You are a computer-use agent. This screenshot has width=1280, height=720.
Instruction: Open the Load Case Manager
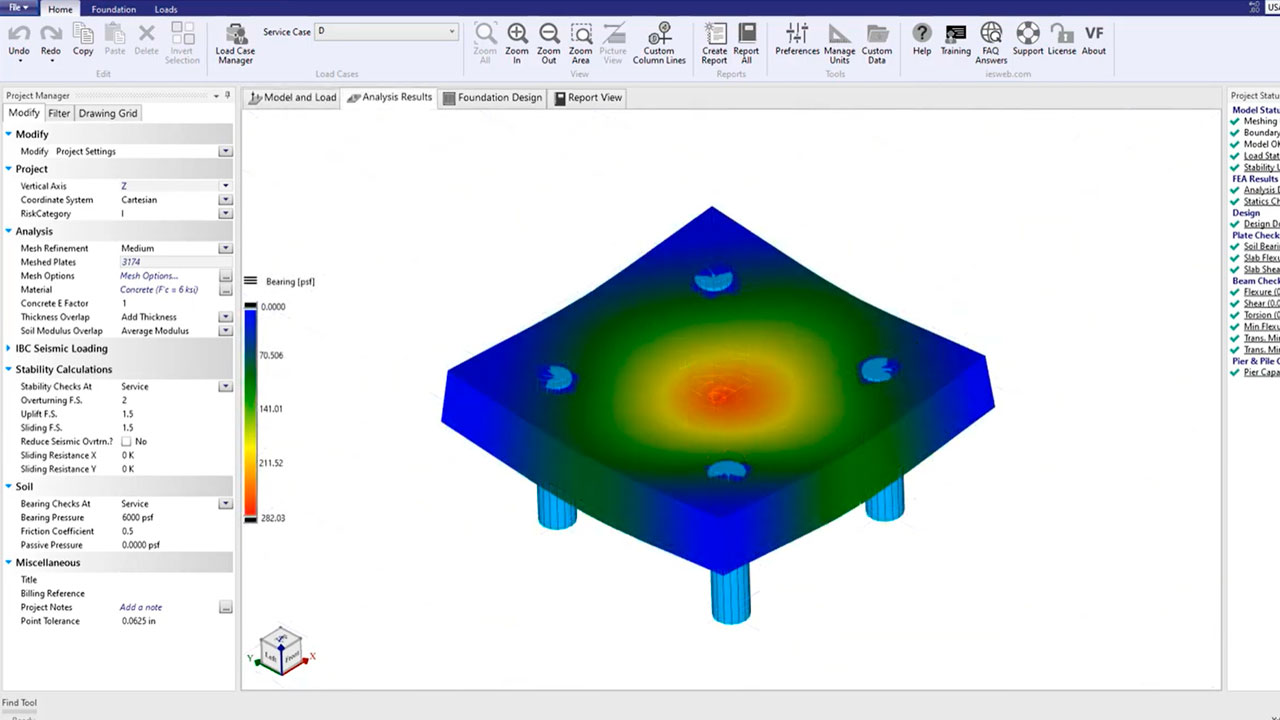click(x=235, y=43)
